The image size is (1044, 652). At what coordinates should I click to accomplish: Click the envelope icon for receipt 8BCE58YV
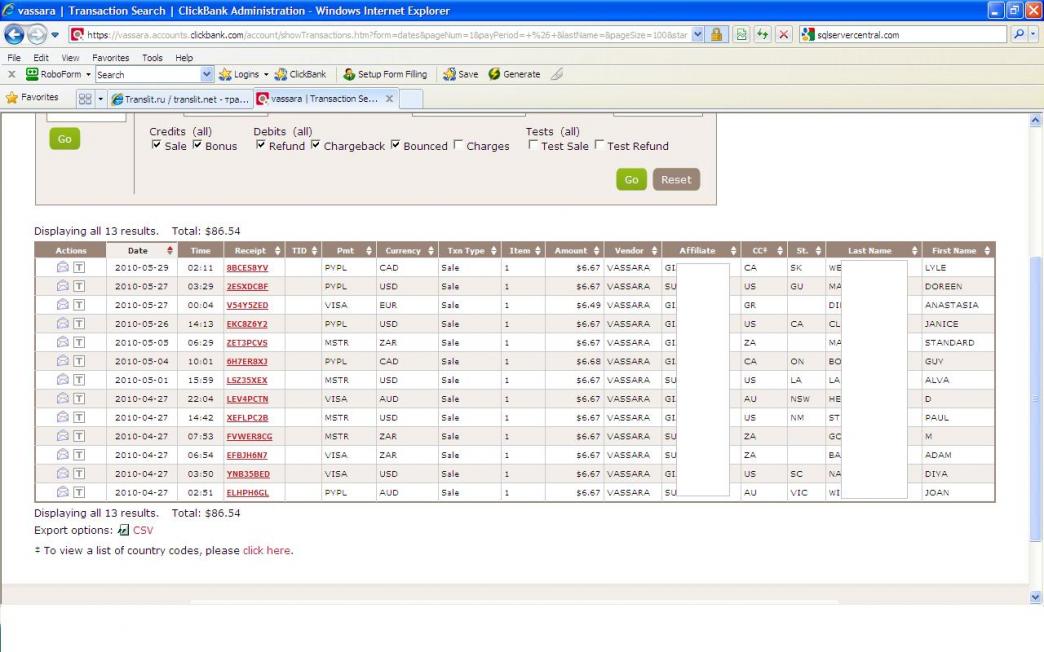pyautogui.click(x=62, y=268)
